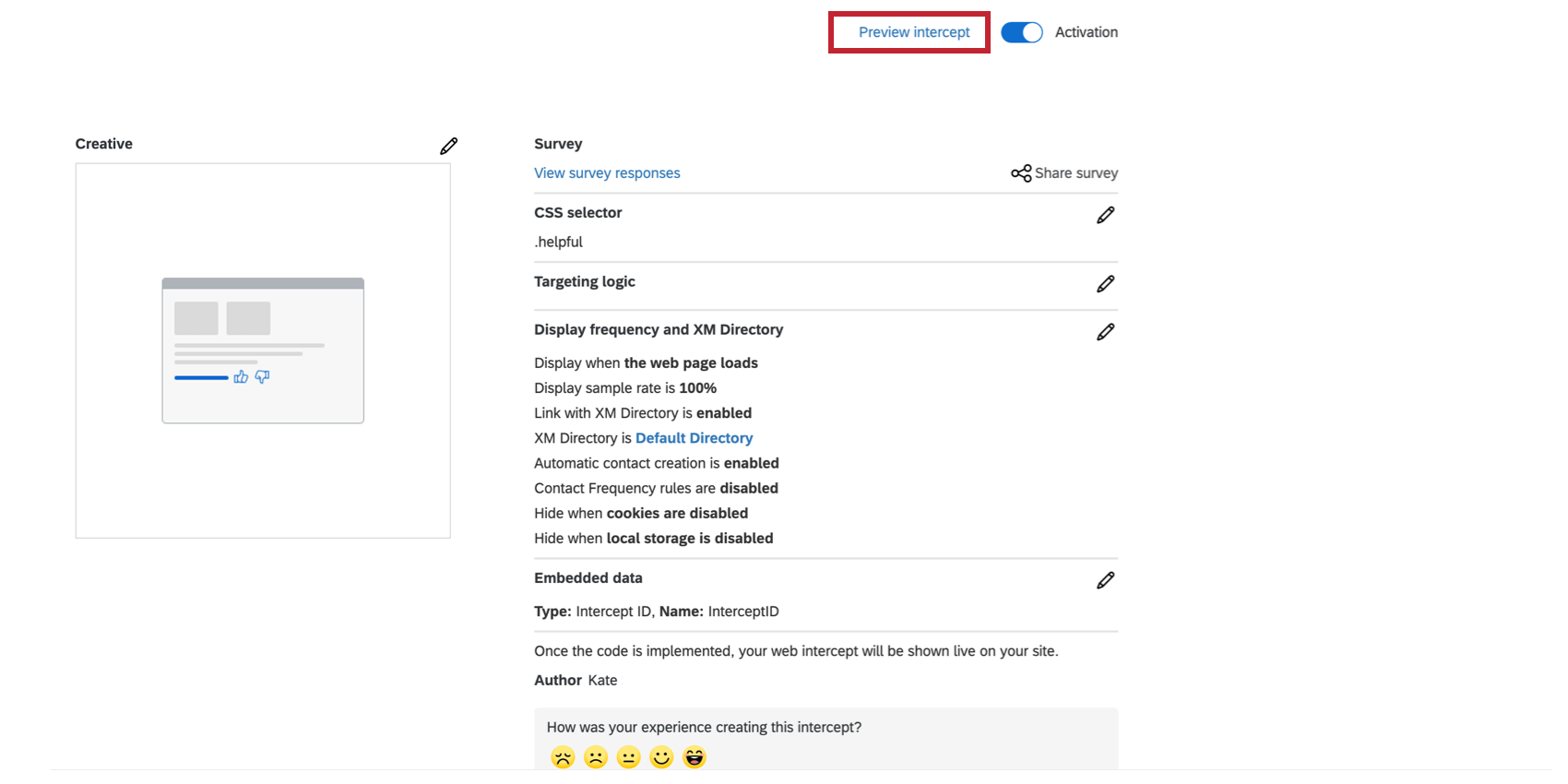Screen dimensions: 1568x784
Task: Select the Embedded data section heading
Action: point(588,577)
